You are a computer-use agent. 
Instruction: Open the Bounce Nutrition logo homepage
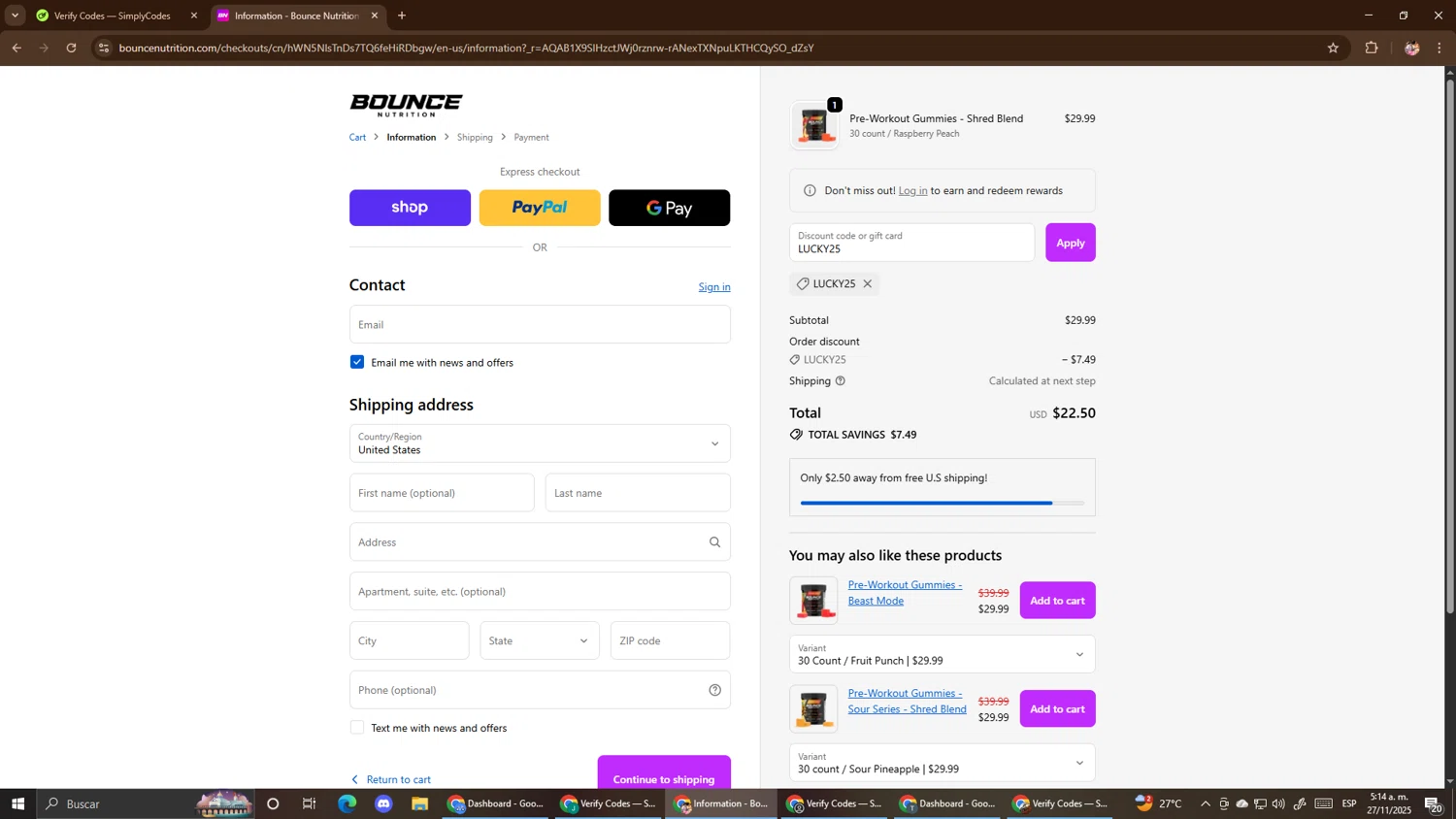[406, 105]
